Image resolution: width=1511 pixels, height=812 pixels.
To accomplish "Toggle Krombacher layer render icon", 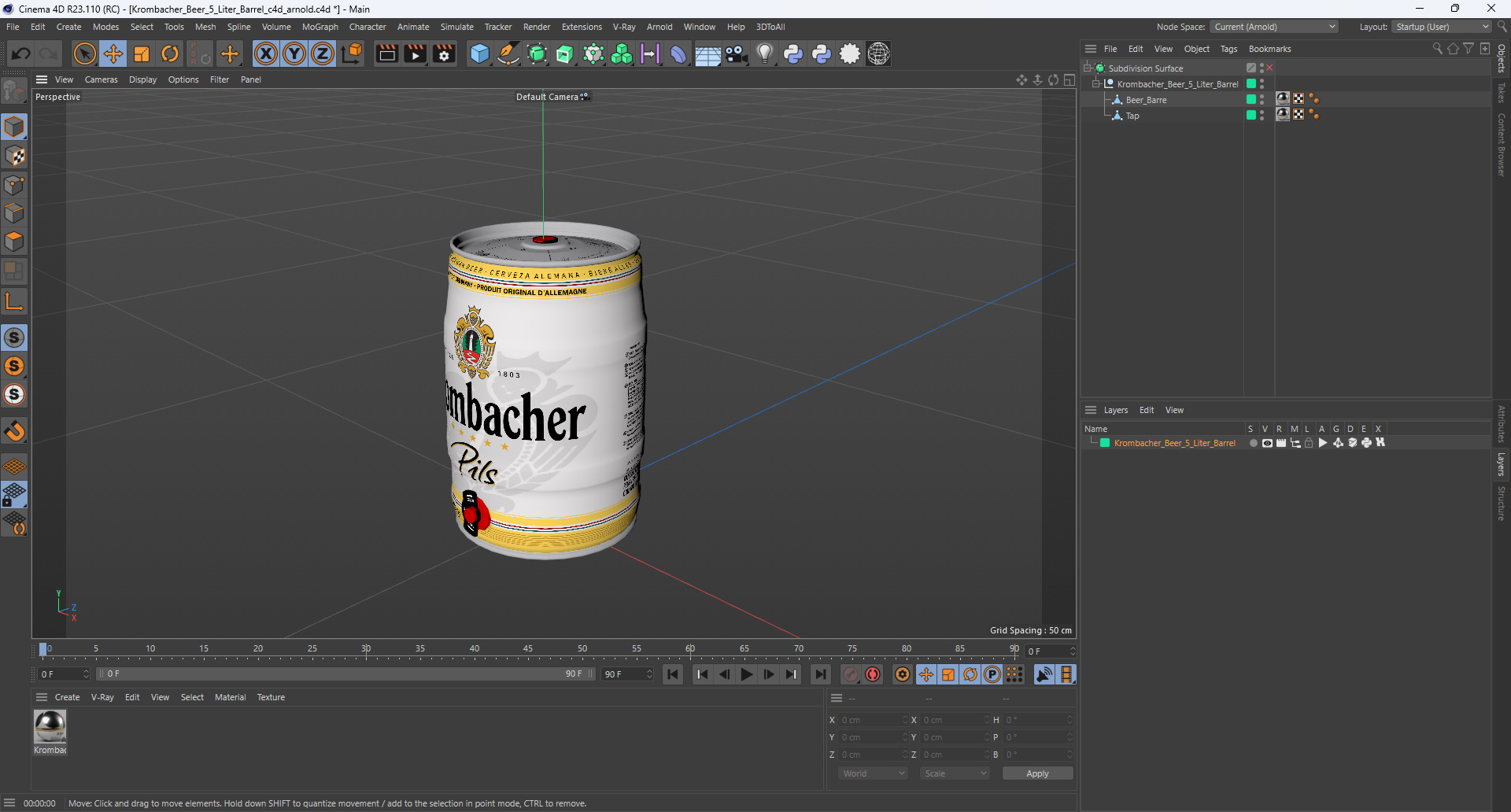I will [1281, 443].
